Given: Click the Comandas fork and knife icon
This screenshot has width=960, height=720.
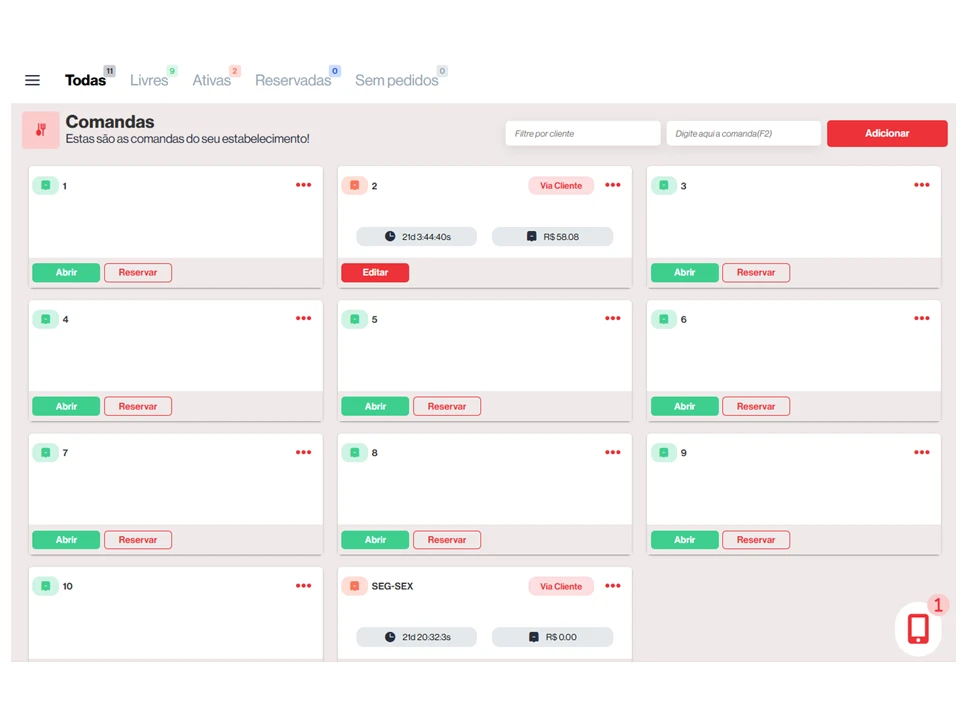Looking at the screenshot, I should tap(41, 130).
